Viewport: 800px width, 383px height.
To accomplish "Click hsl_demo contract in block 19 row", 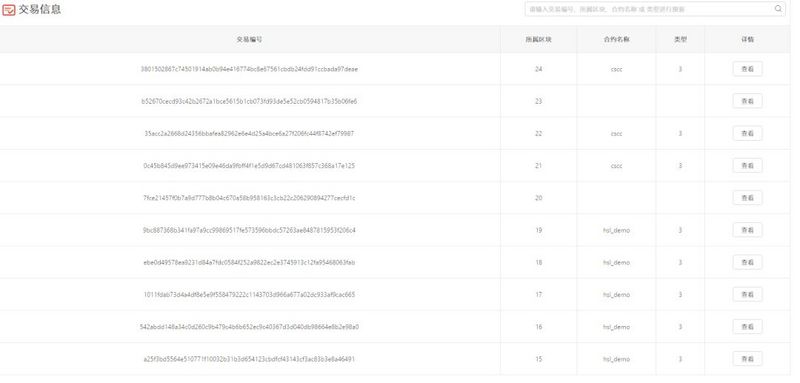I will (616, 230).
